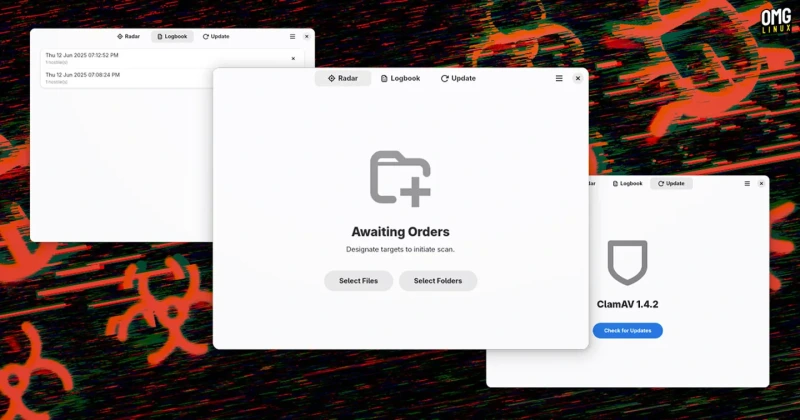The height and width of the screenshot is (420, 800).
Task: Open the hamburger menu in the top-left logbook window
Action: tap(292, 36)
